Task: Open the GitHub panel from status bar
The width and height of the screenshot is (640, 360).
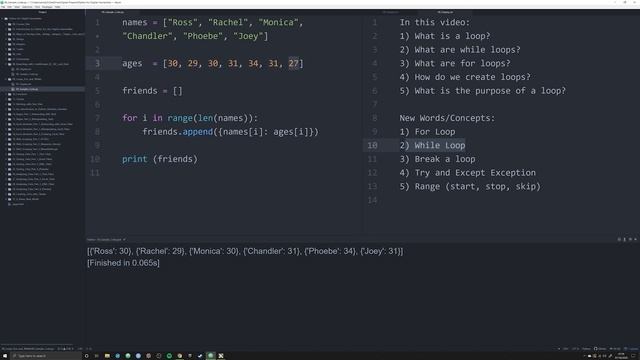Action: pyautogui.click(x=600, y=349)
